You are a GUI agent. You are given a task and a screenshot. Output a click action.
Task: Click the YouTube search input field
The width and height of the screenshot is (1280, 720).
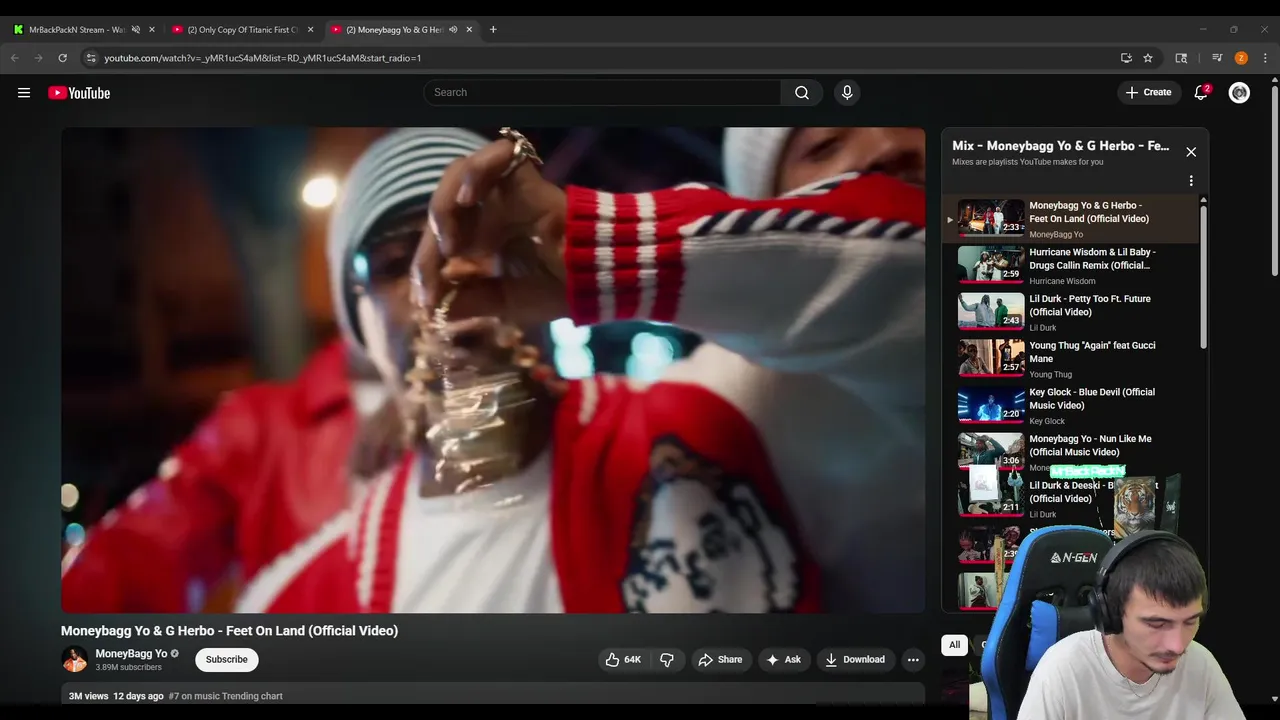coord(603,93)
